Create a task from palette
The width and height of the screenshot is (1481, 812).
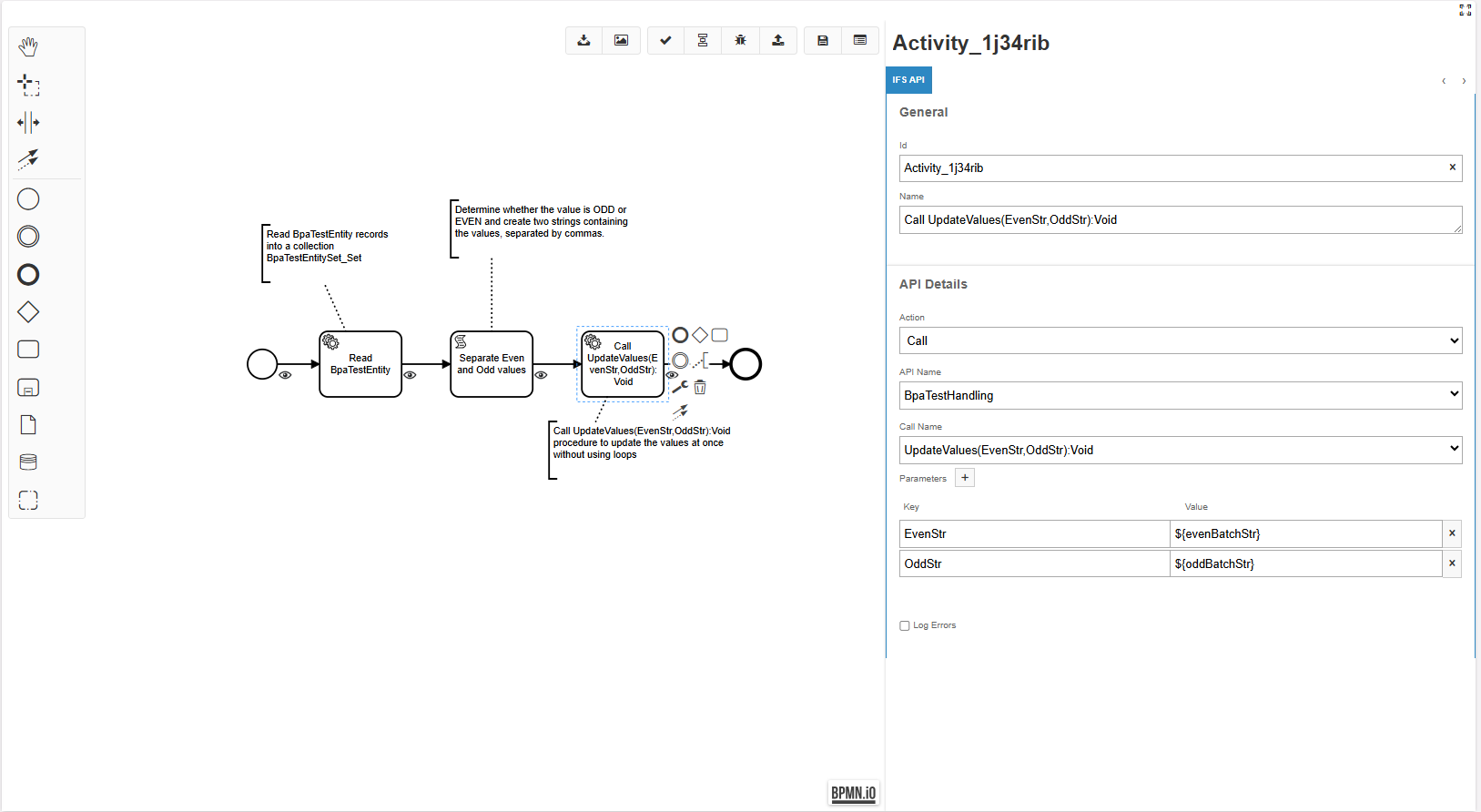pyautogui.click(x=28, y=350)
